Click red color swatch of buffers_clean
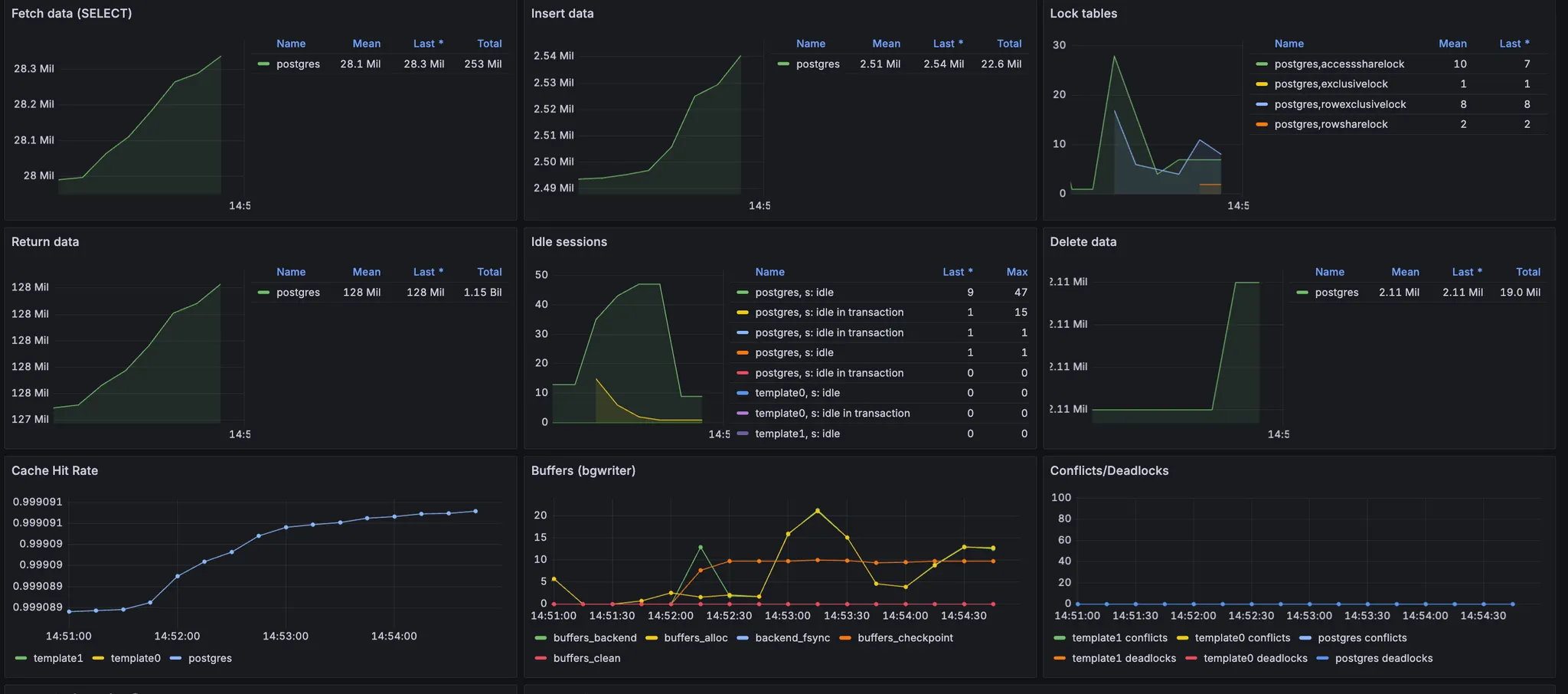This screenshot has height=694, width=1568. (x=541, y=658)
